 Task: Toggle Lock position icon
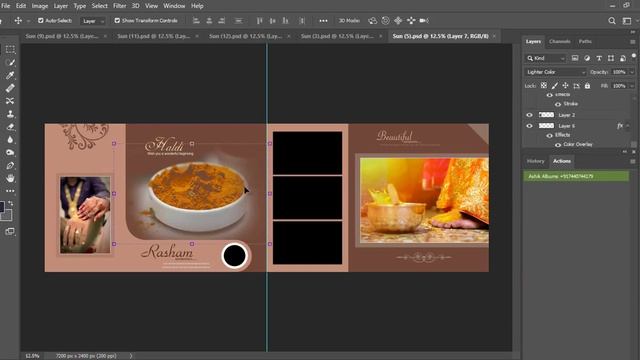click(565, 86)
